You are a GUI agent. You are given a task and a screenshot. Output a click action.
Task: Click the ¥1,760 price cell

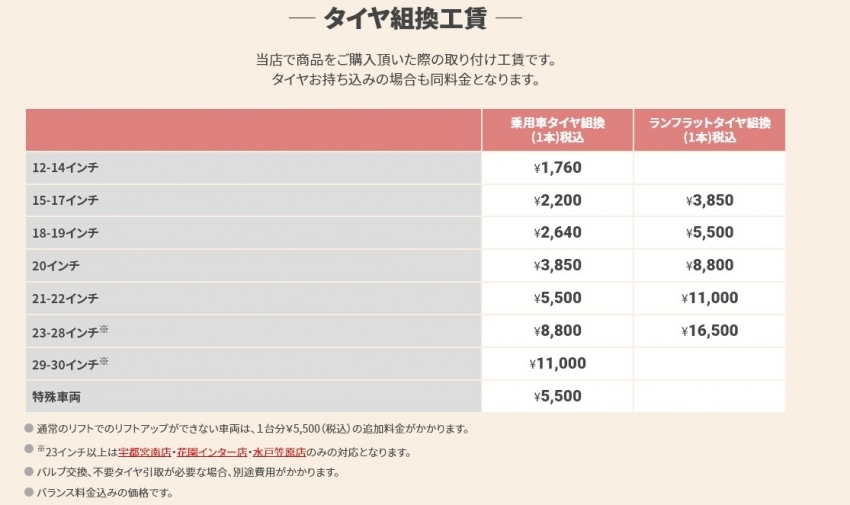click(x=557, y=167)
